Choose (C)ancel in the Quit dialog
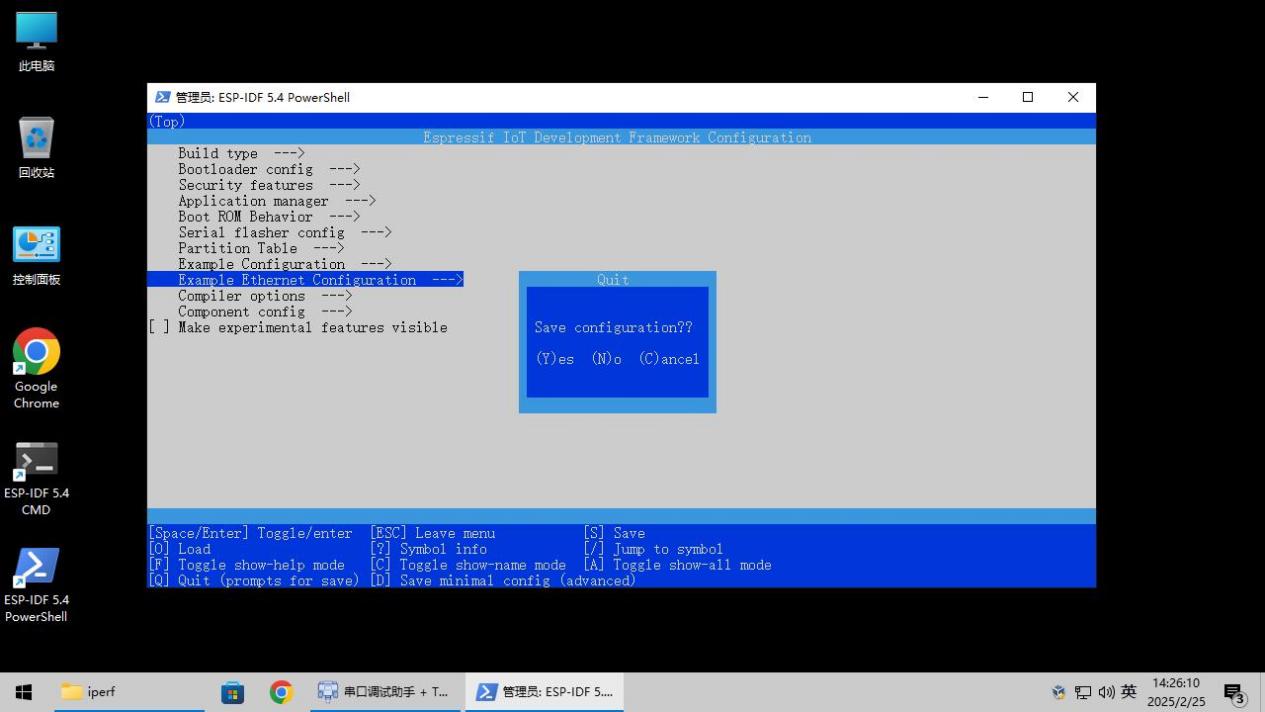This screenshot has width=1265, height=712. pyautogui.click(x=668, y=359)
